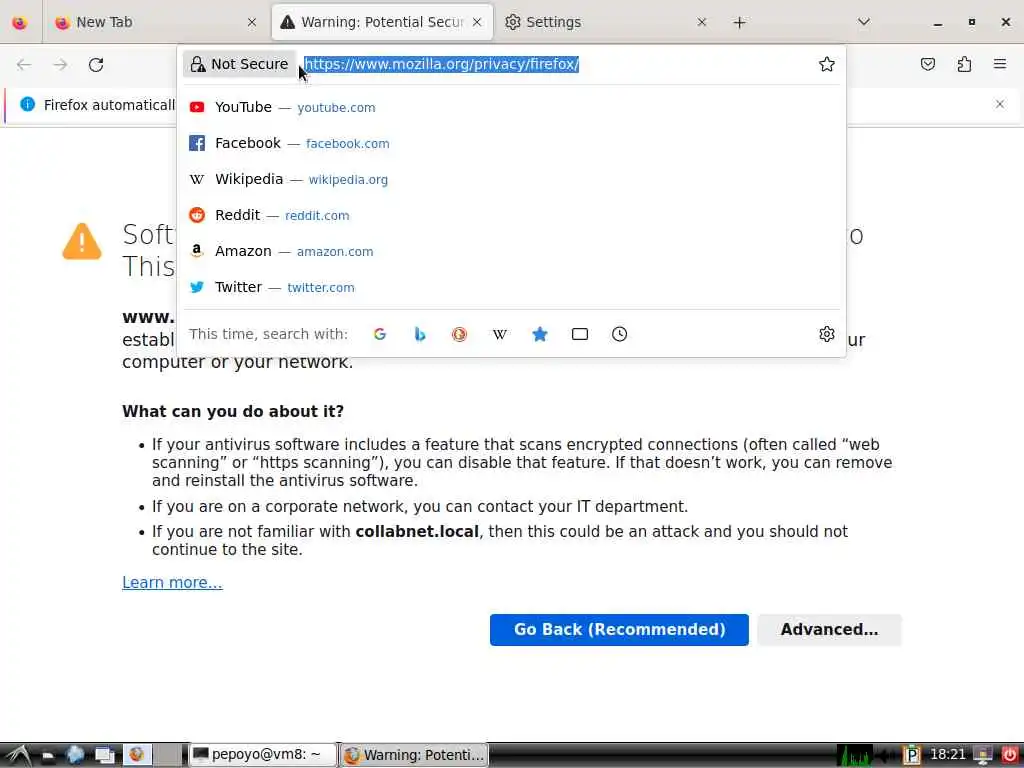
Task: Search this time with Google
Action: [379, 334]
